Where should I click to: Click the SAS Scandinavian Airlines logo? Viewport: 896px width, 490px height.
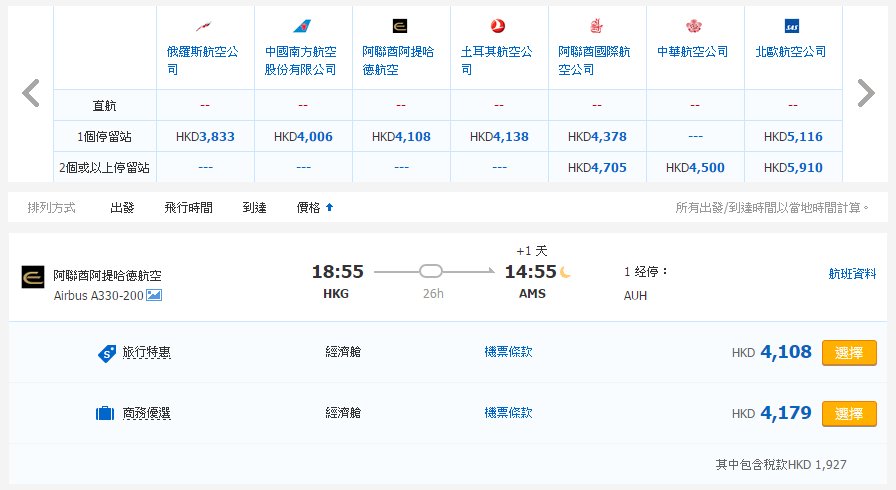(792, 26)
